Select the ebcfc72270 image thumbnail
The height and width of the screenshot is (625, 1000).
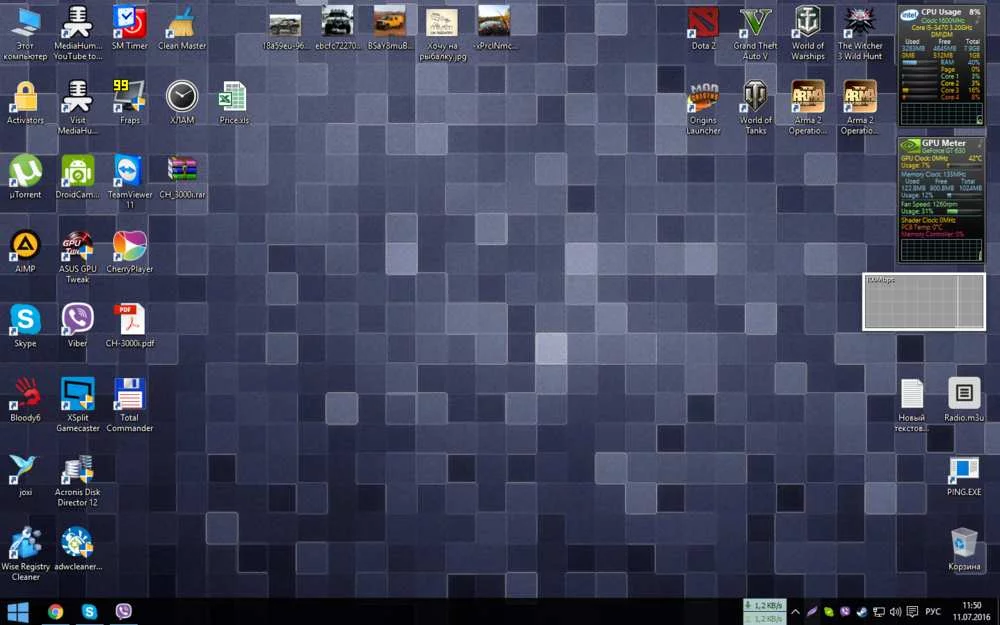tap(337, 28)
